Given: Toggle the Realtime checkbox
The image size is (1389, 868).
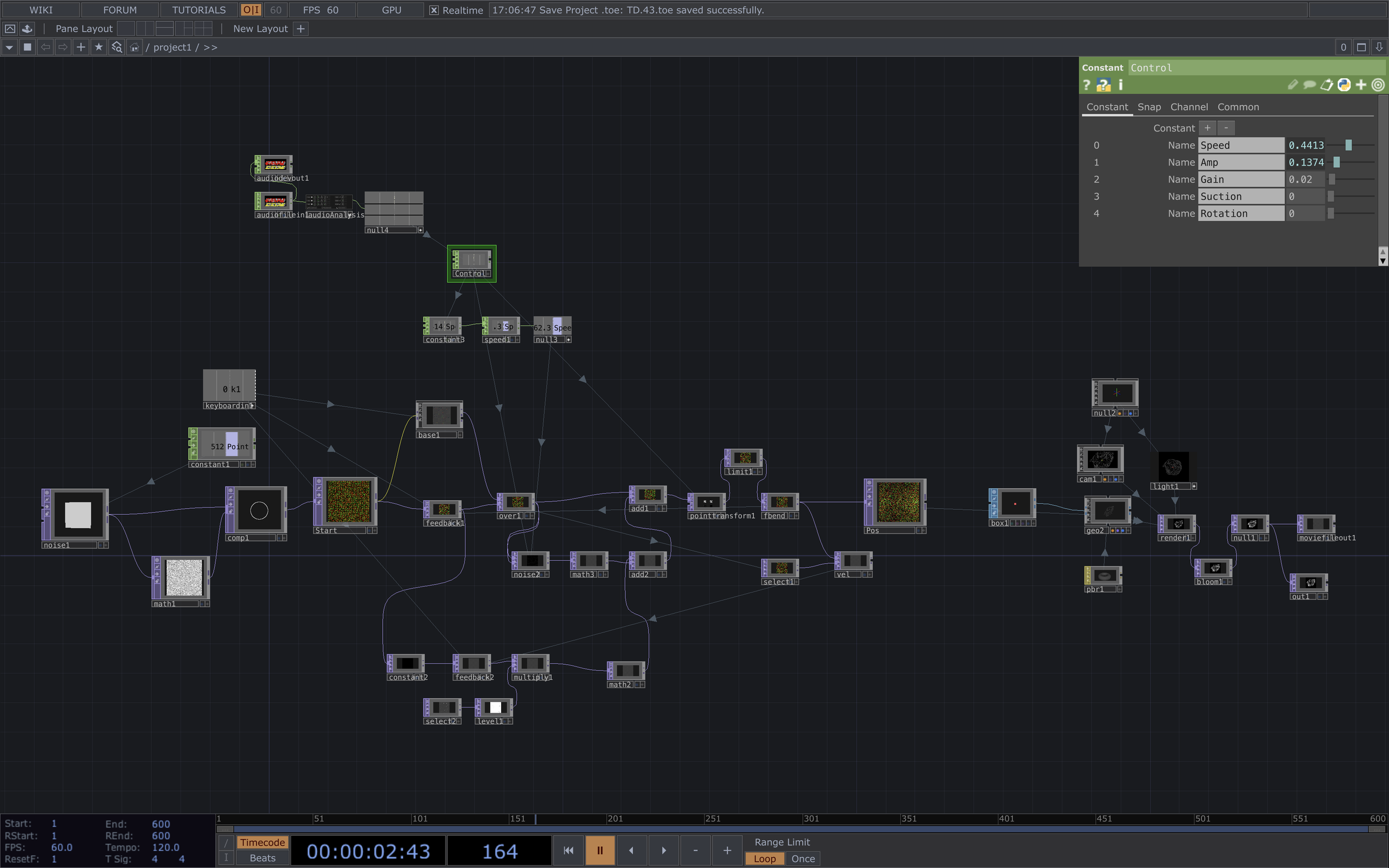Looking at the screenshot, I should click(x=434, y=11).
